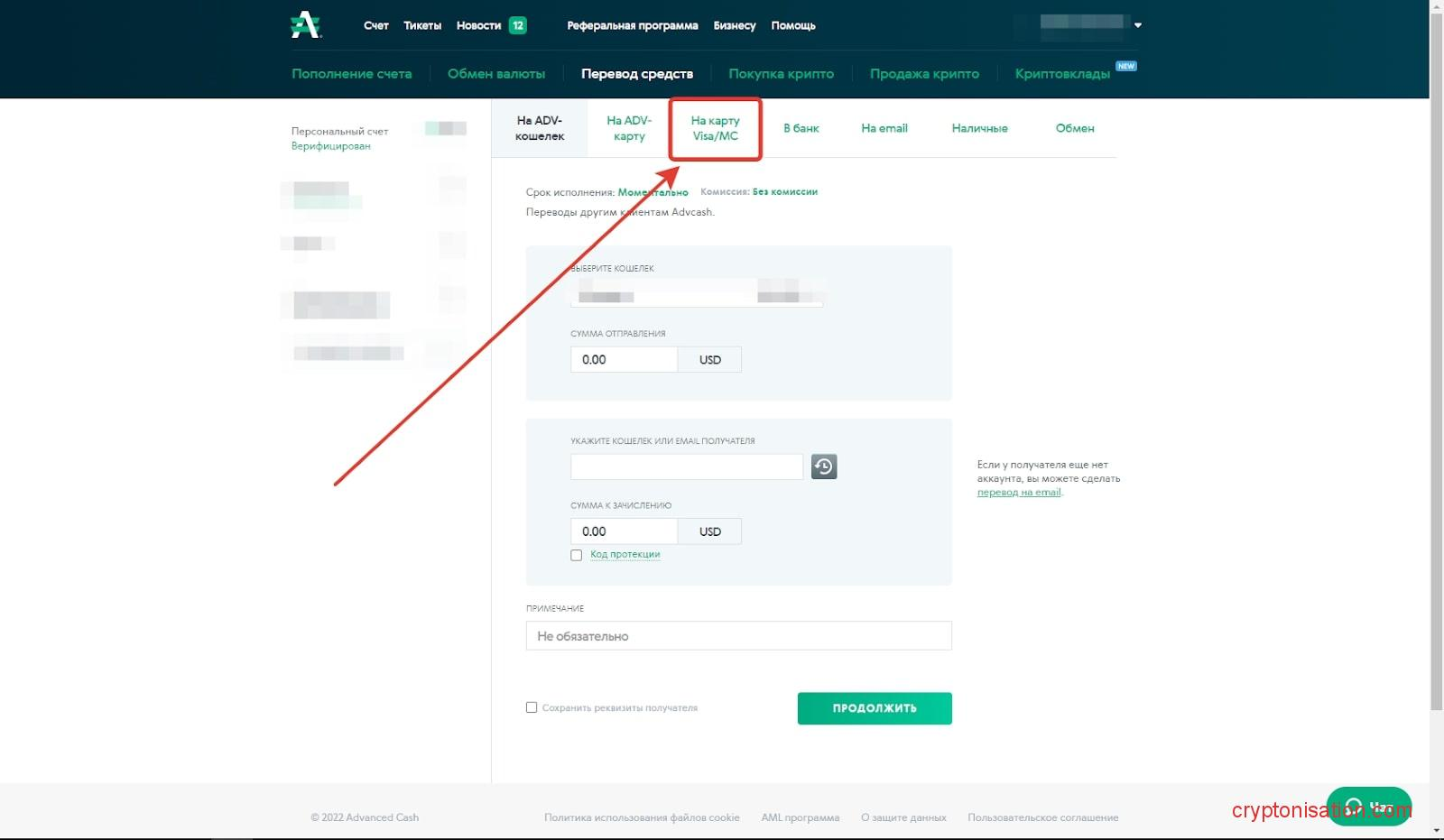
Task: Click the Advcash logo icon
Action: pyautogui.click(x=305, y=25)
